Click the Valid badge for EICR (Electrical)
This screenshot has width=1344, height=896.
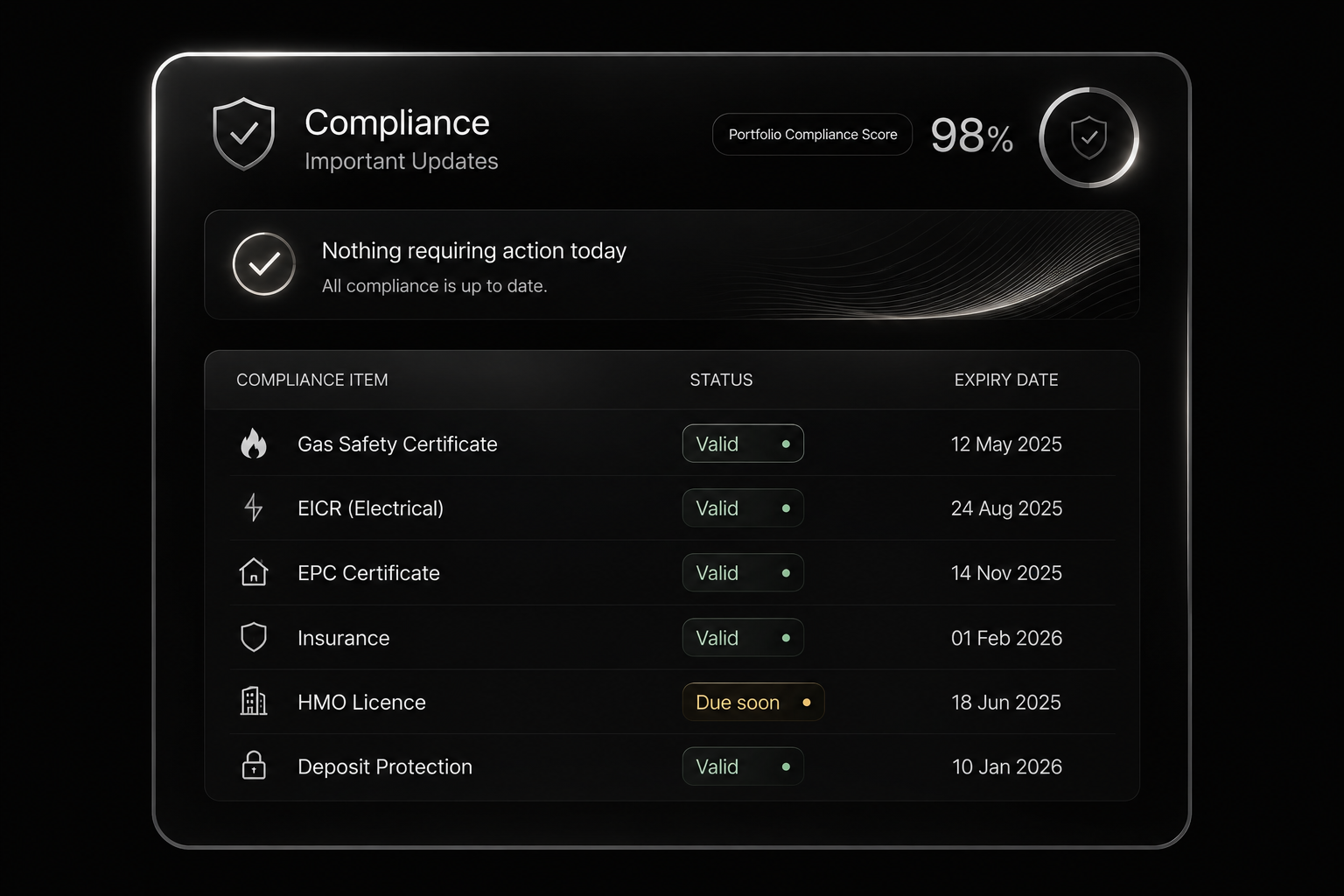click(x=743, y=508)
